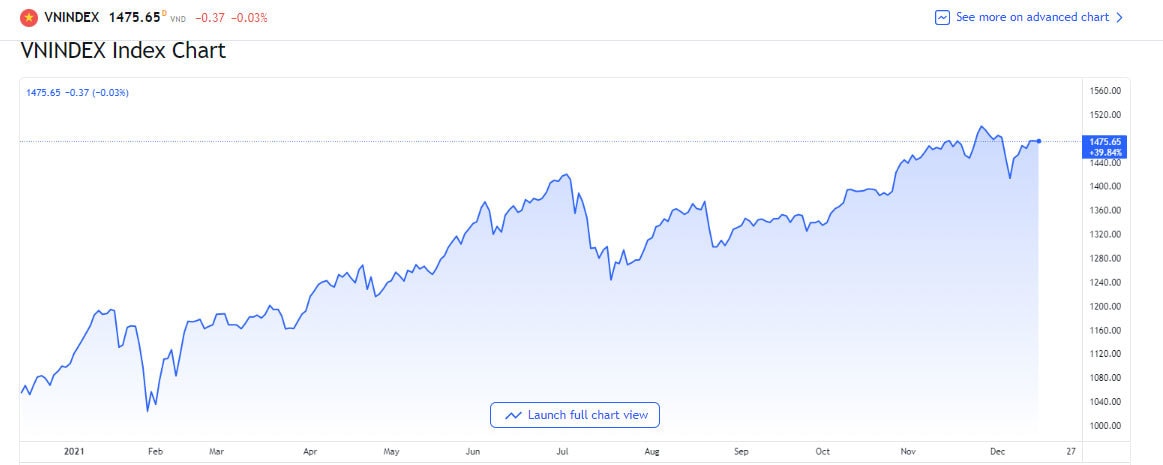Click the red −0.37 −0.03% change in header

230,17
